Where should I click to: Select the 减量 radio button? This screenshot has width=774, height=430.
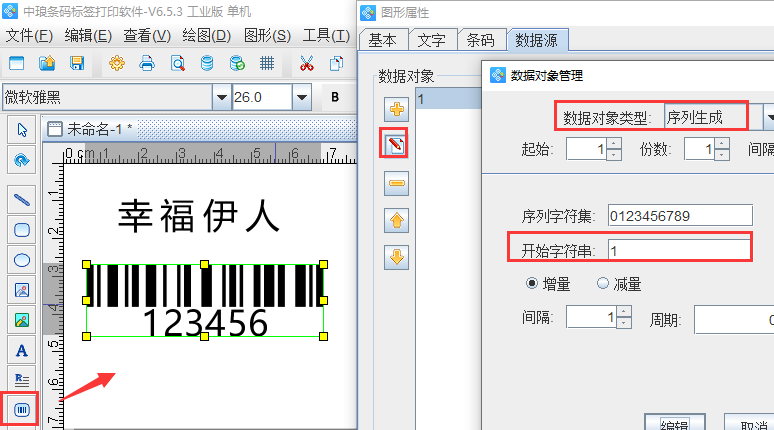(x=603, y=284)
